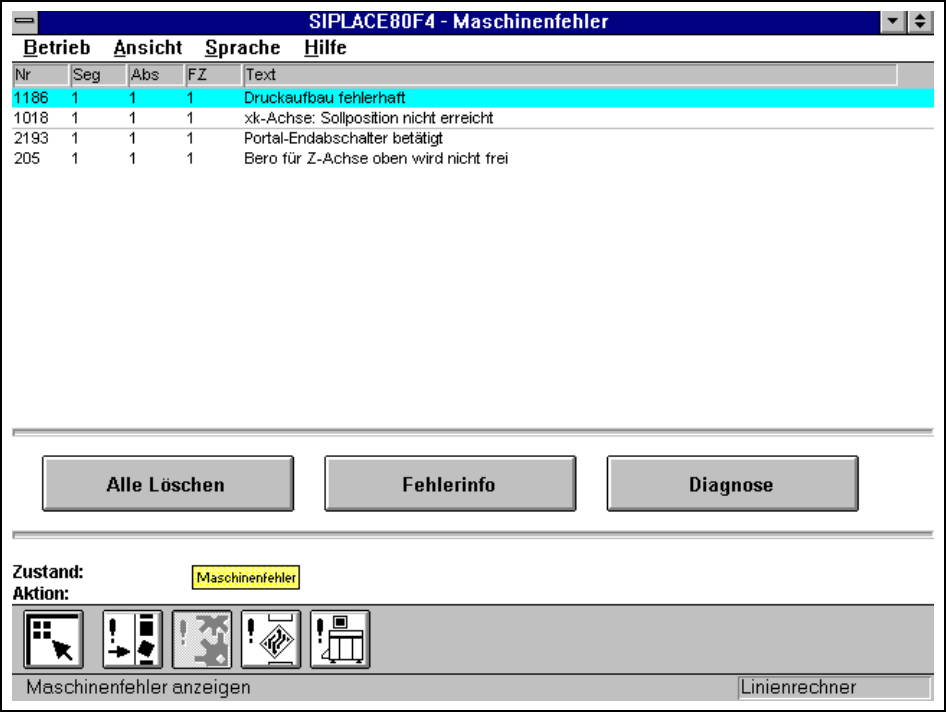This screenshot has width=946, height=712.
Task: Select error row 2193 Portal-Endabschalter betätigt
Action: click(473, 138)
